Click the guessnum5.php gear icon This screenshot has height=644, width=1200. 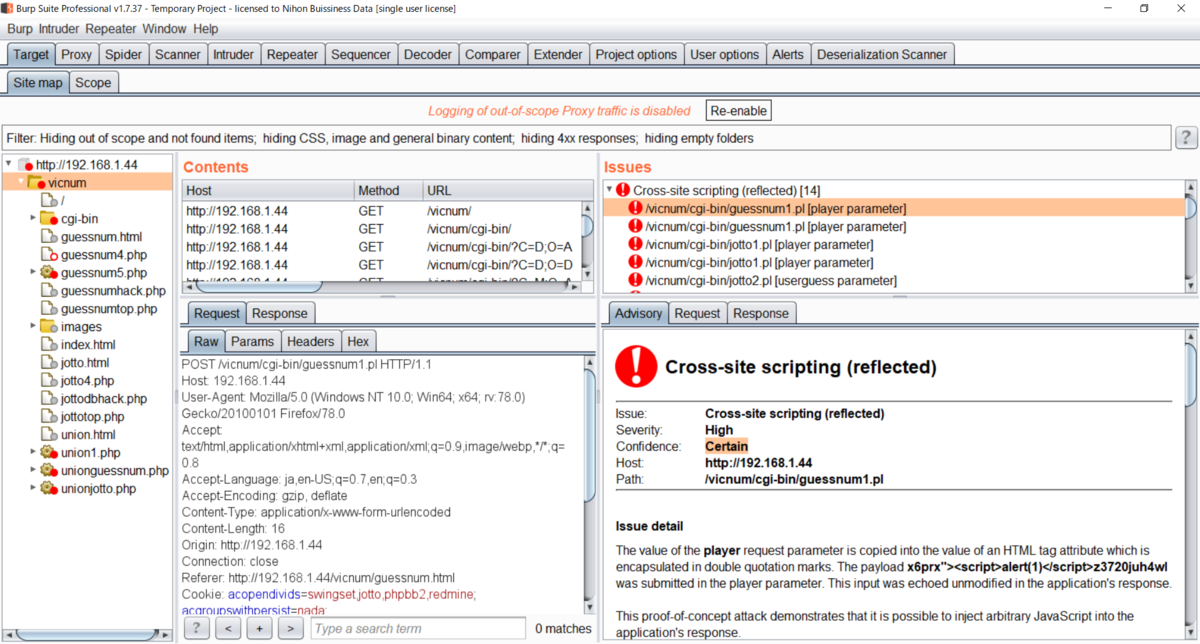49,273
